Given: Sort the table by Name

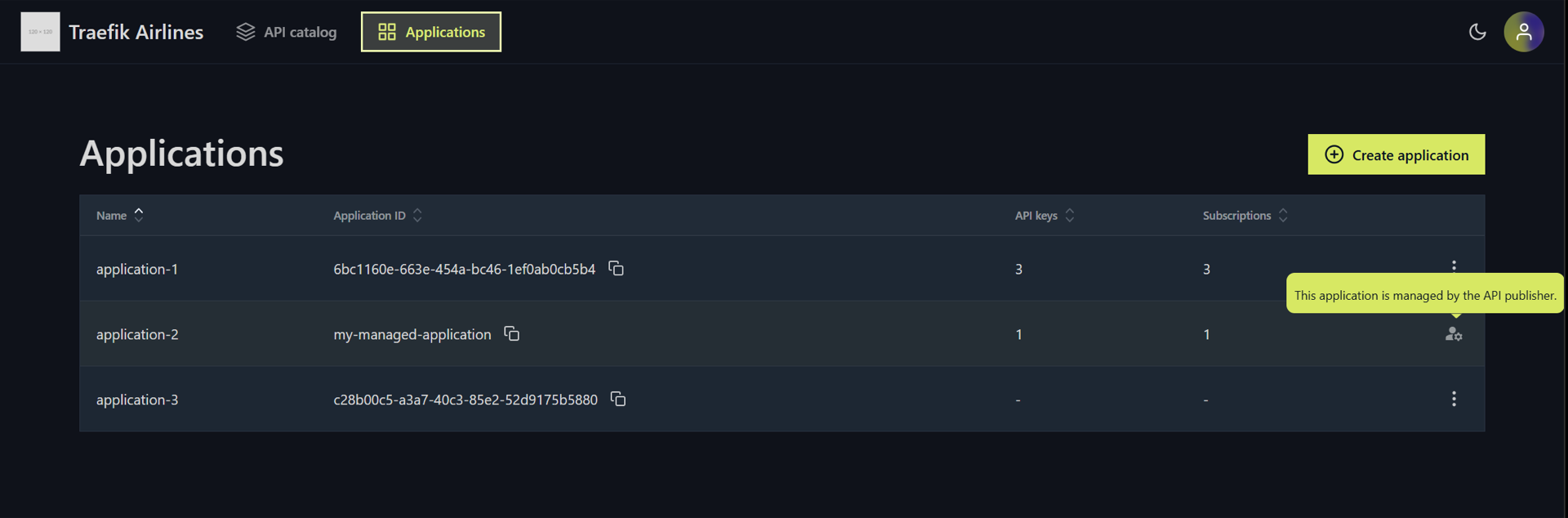Looking at the screenshot, I should coord(120,215).
